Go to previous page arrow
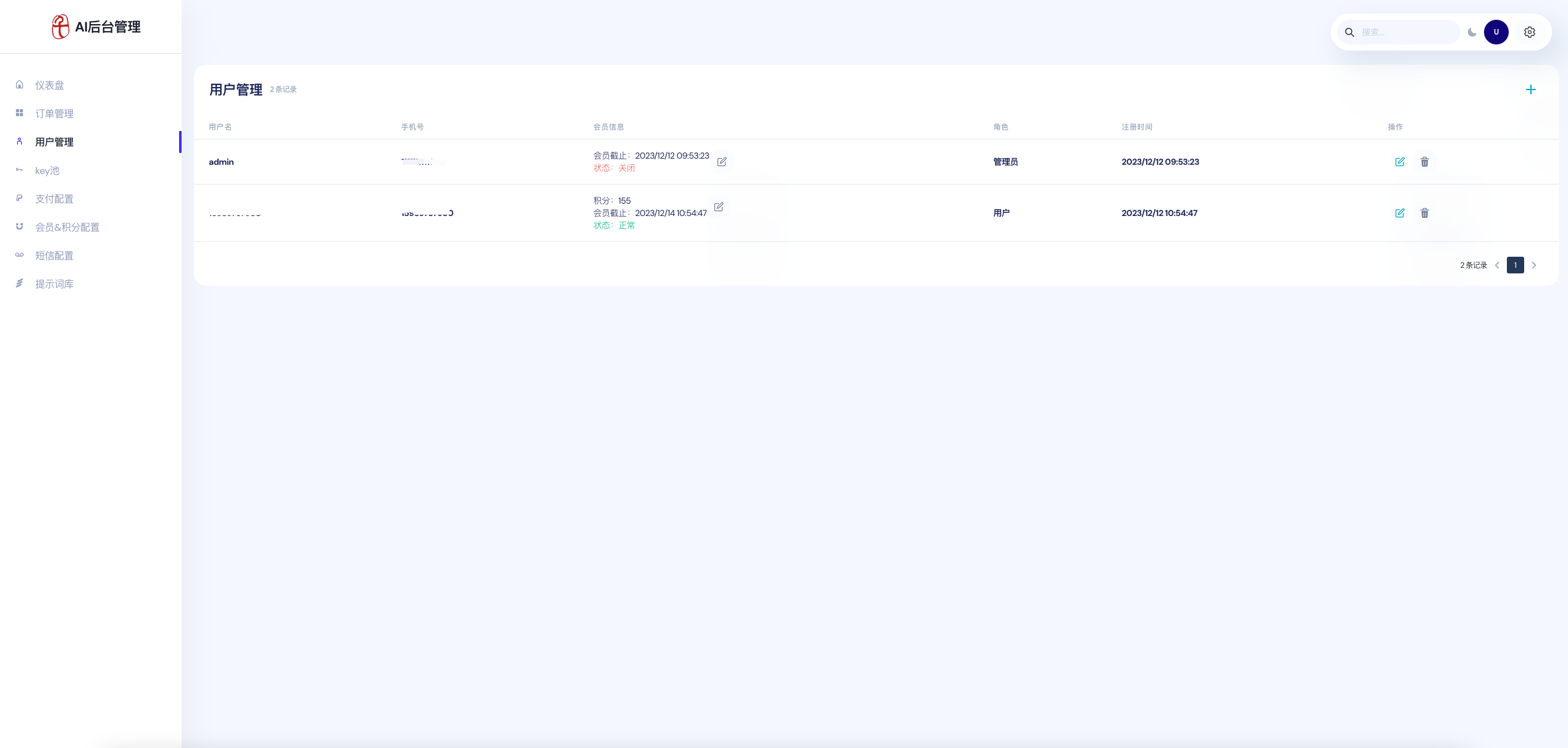The height and width of the screenshot is (748, 1568). click(x=1497, y=265)
